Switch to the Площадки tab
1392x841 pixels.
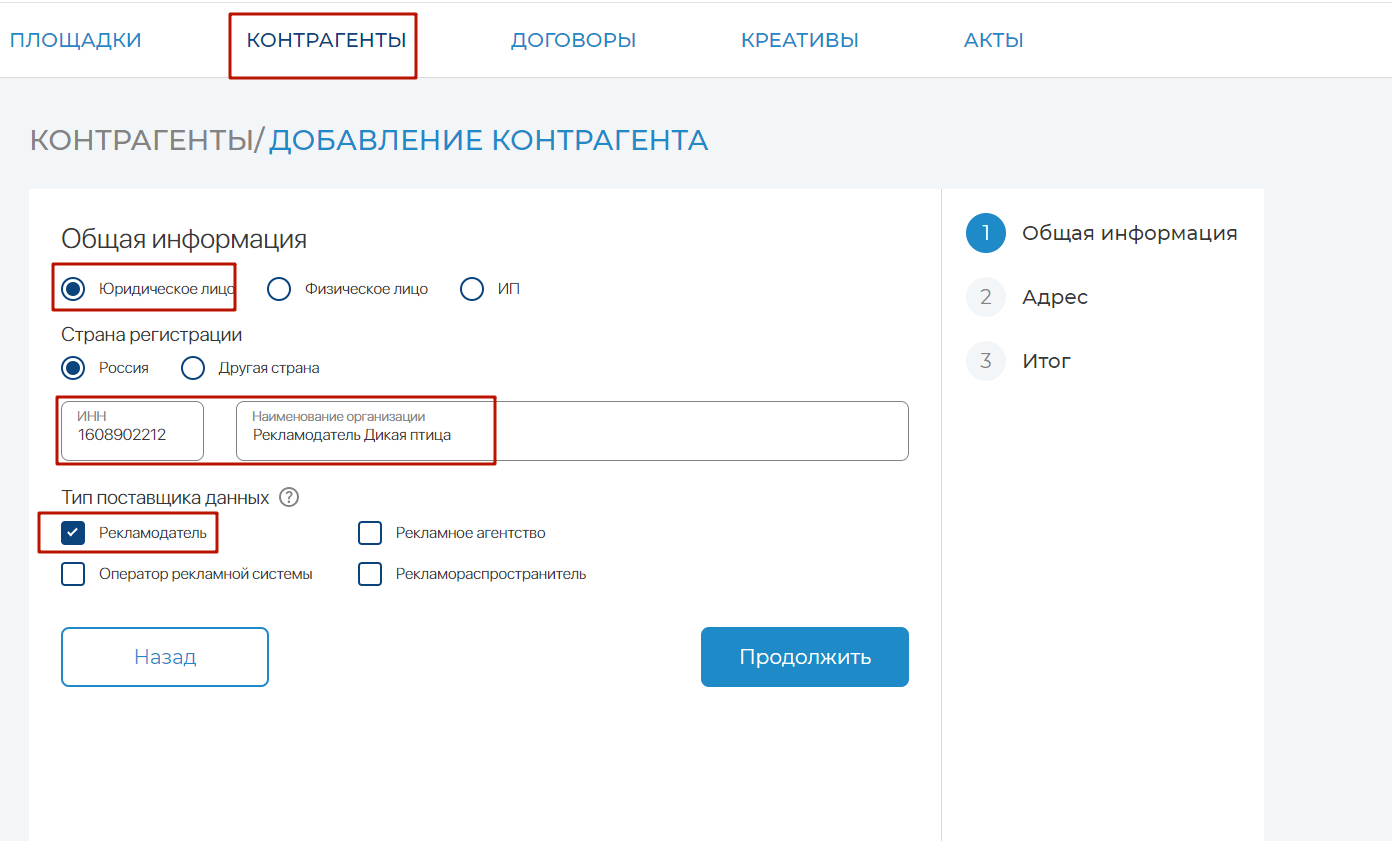click(76, 41)
